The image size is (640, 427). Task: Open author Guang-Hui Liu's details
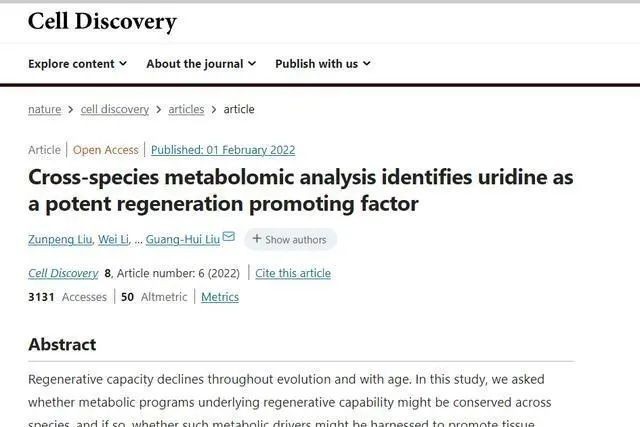point(183,239)
